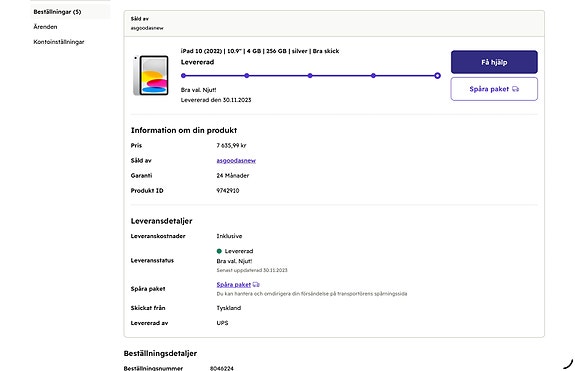Click the Spåra paket outlined button
Viewport: 575px width, 371px height.
(494, 89)
